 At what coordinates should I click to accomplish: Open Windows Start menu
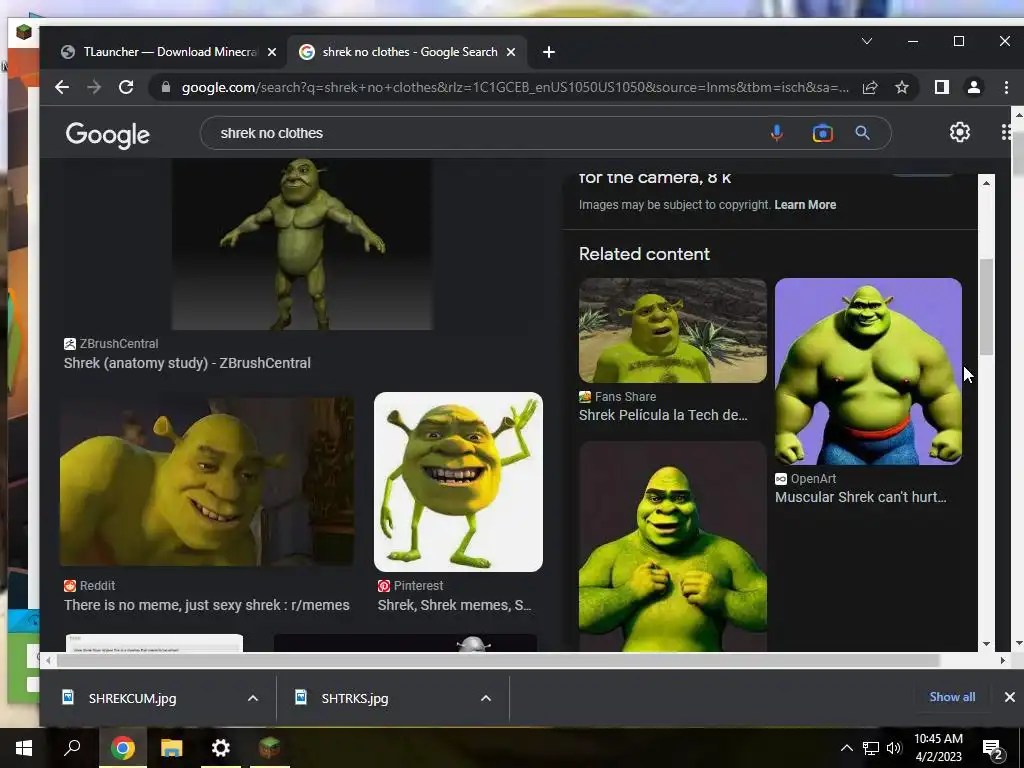[24, 748]
